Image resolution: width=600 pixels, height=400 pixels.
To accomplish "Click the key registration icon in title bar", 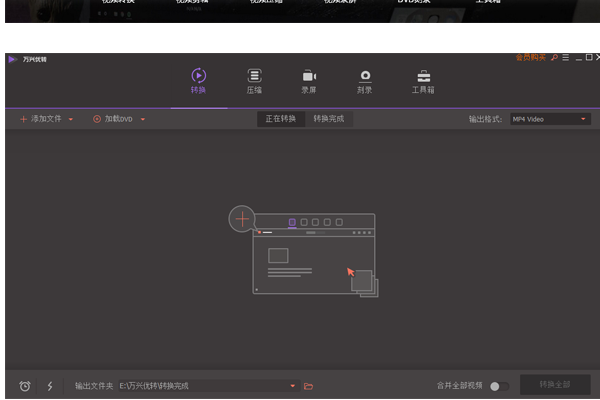I will click(554, 59).
